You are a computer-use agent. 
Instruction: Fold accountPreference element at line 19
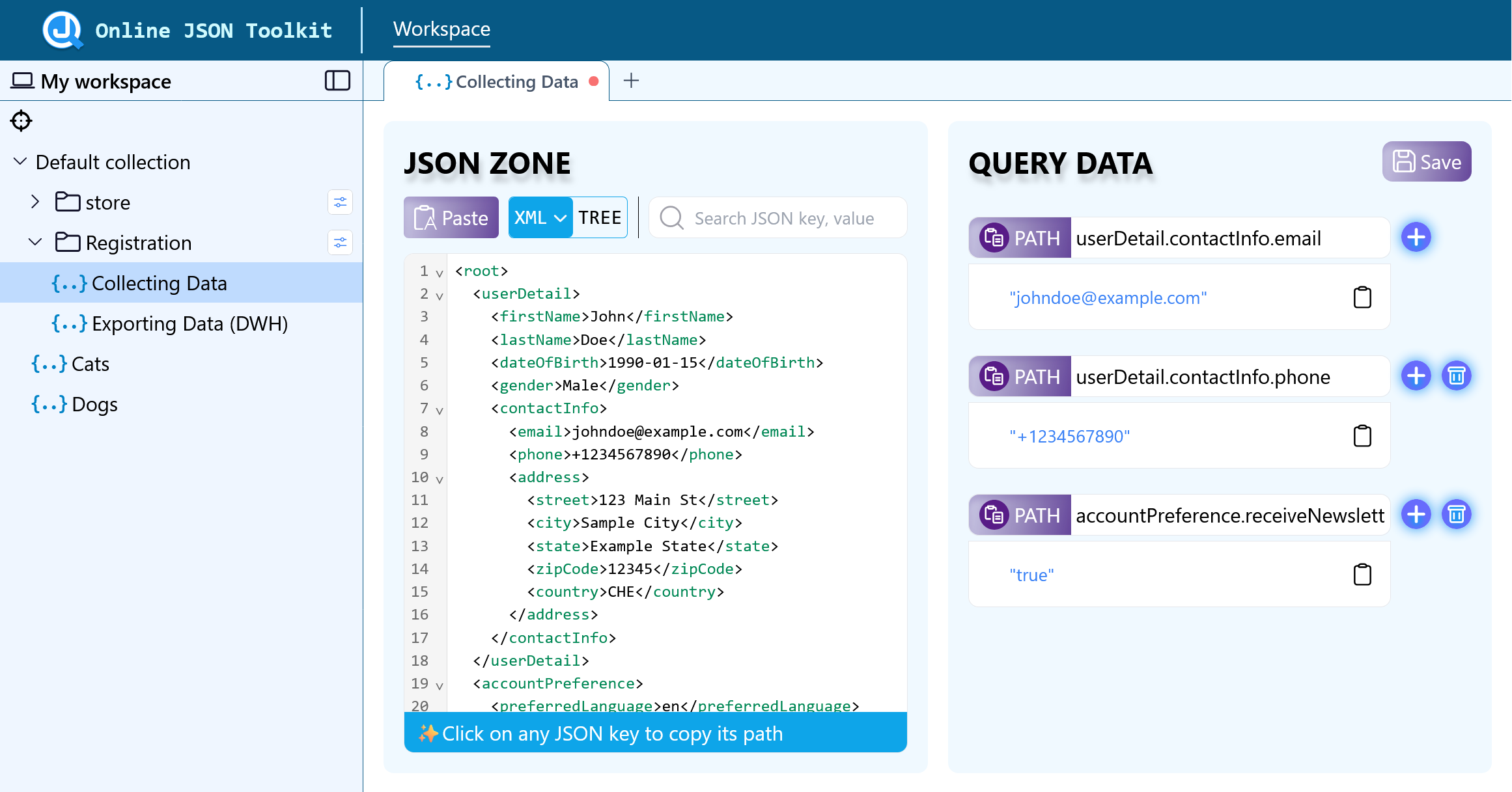click(x=440, y=685)
